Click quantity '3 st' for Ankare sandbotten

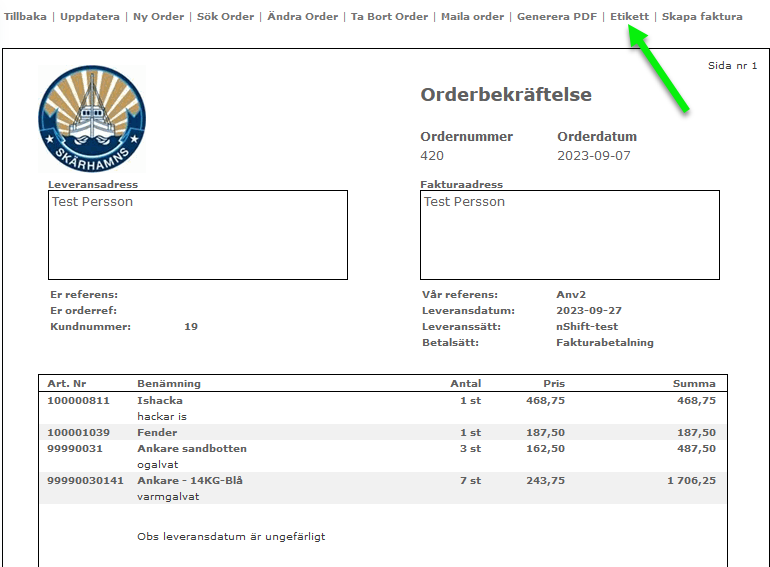tap(470, 449)
